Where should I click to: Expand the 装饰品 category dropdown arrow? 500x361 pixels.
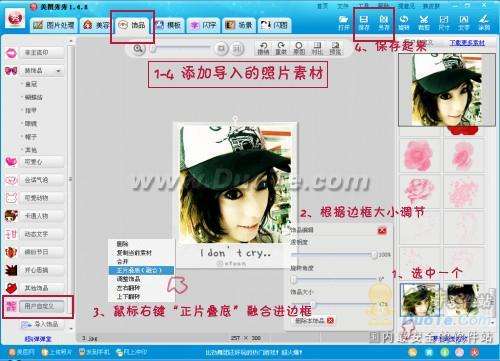pos(59,71)
